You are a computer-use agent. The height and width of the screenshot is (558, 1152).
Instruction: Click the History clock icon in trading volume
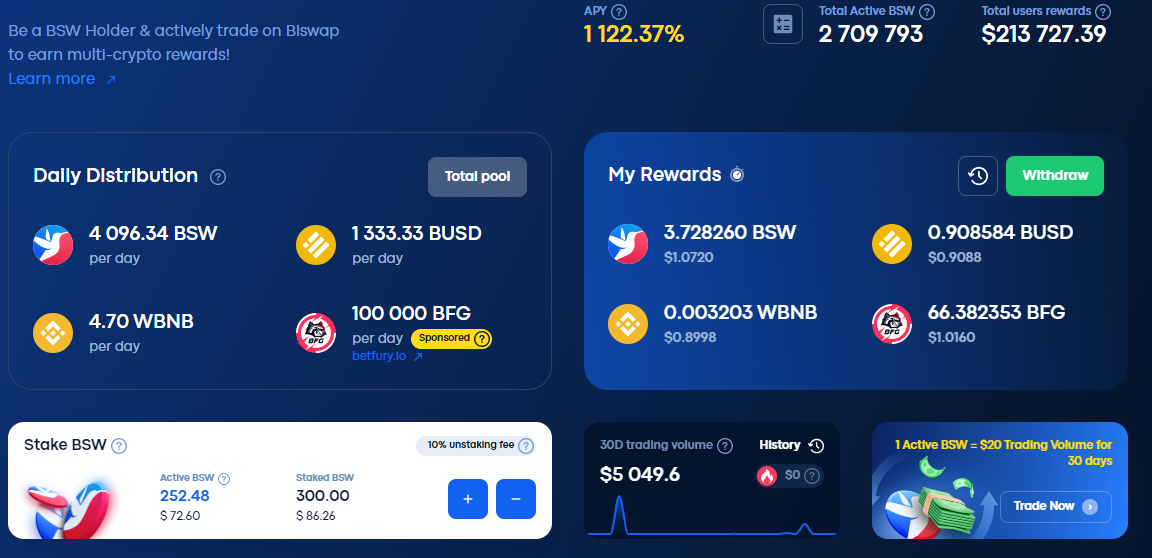pyautogui.click(x=816, y=446)
